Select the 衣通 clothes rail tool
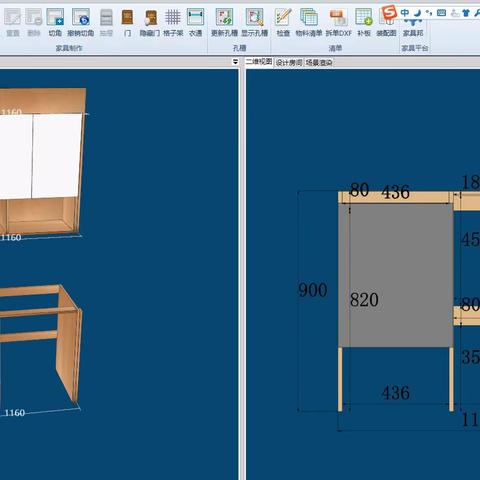 195,22
